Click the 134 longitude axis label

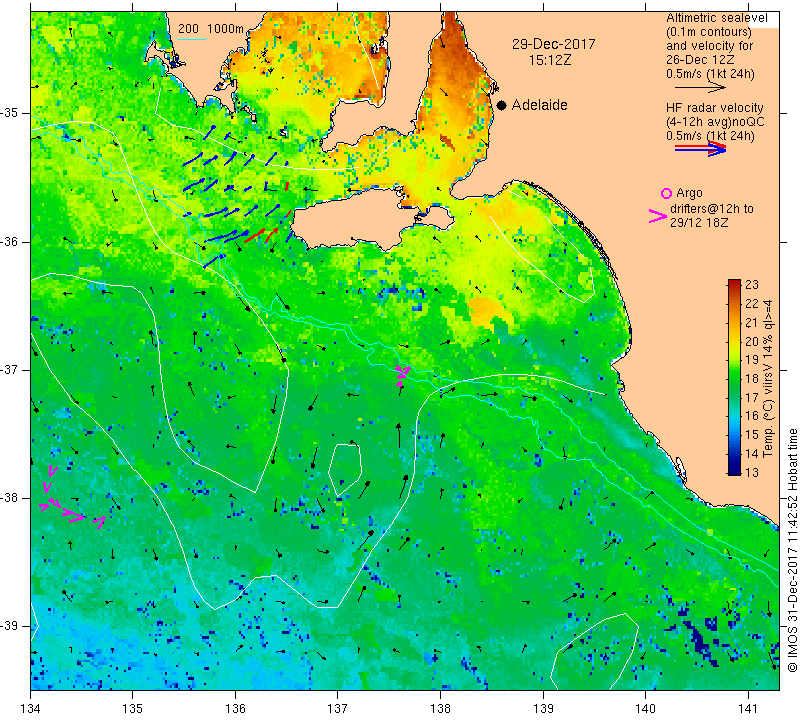pos(31,709)
